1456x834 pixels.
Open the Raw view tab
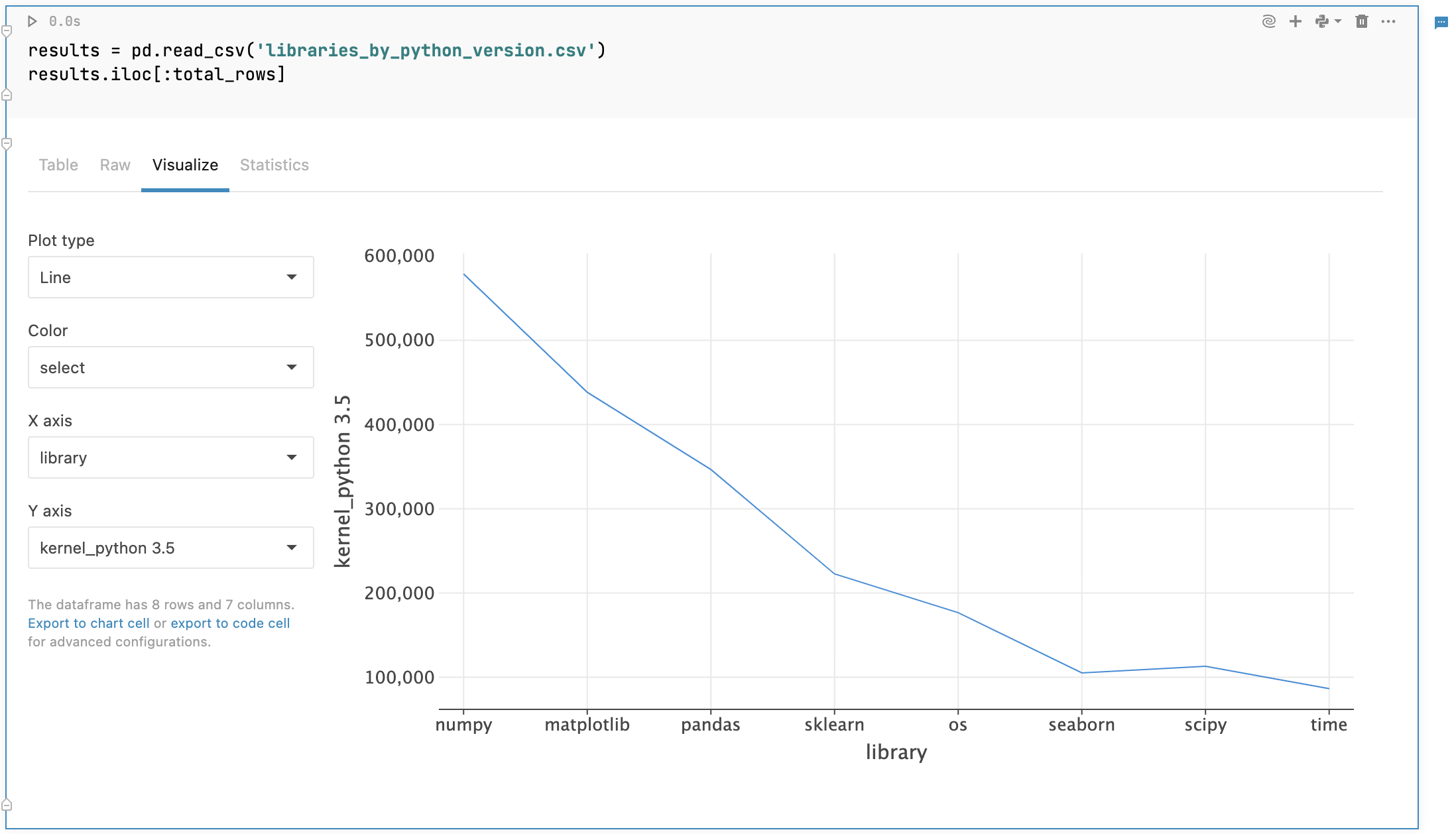coord(115,165)
